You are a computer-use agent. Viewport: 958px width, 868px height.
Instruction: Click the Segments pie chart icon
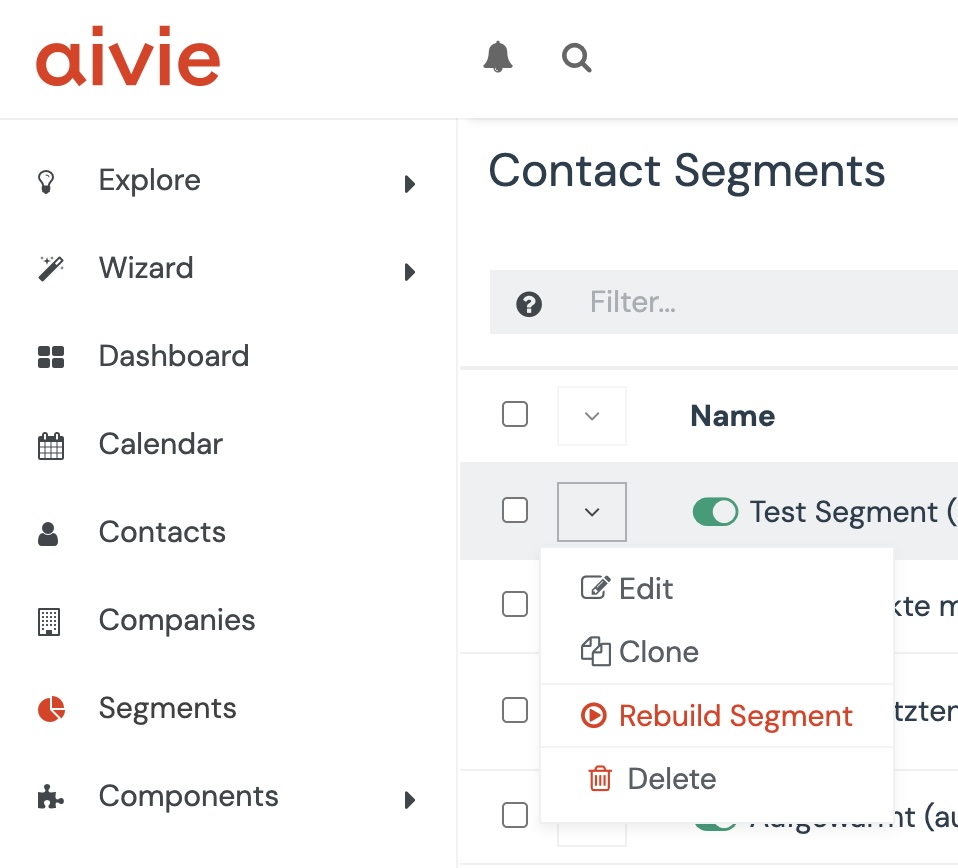51,709
